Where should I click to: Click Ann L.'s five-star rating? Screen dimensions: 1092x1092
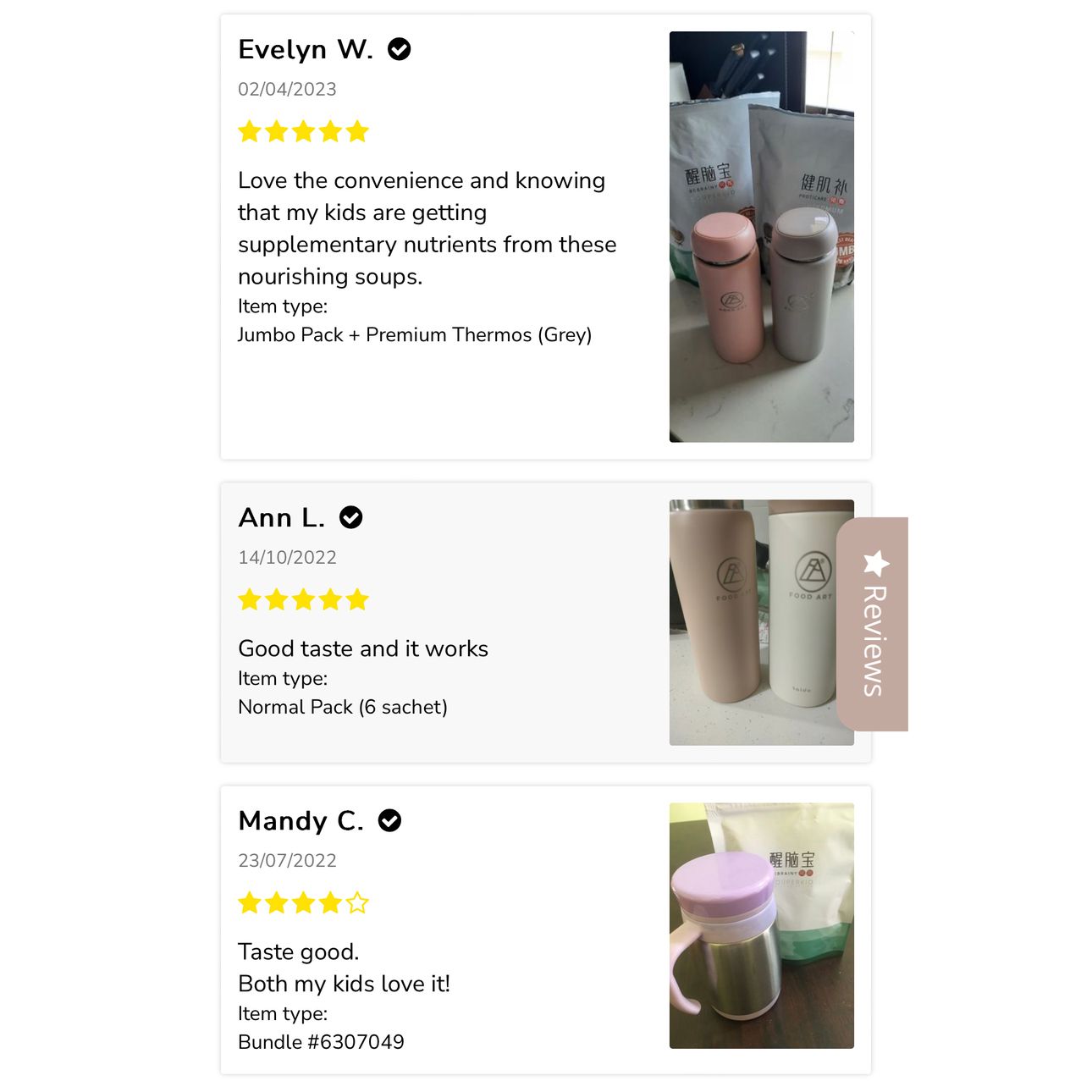point(303,599)
